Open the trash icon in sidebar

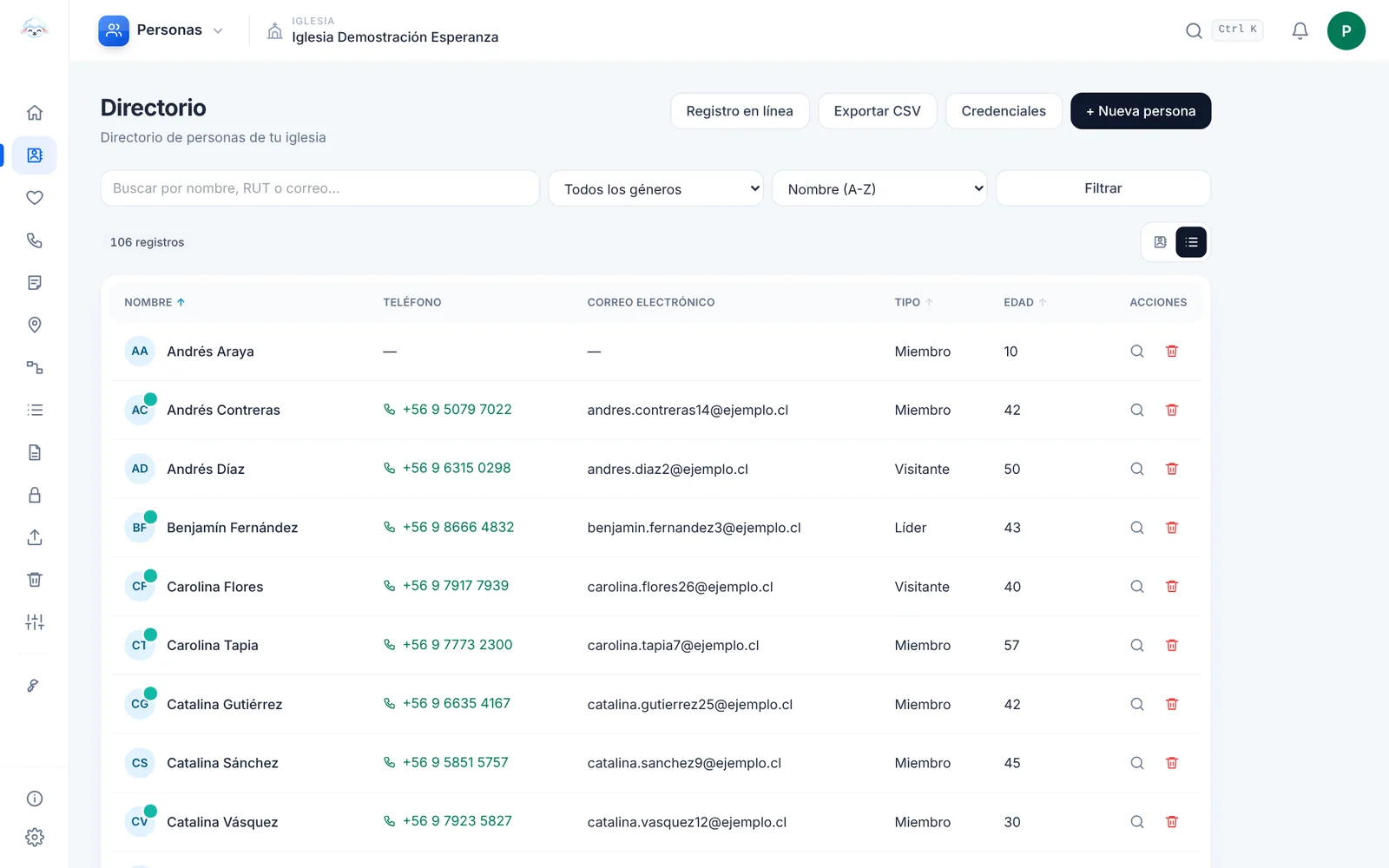click(x=35, y=580)
